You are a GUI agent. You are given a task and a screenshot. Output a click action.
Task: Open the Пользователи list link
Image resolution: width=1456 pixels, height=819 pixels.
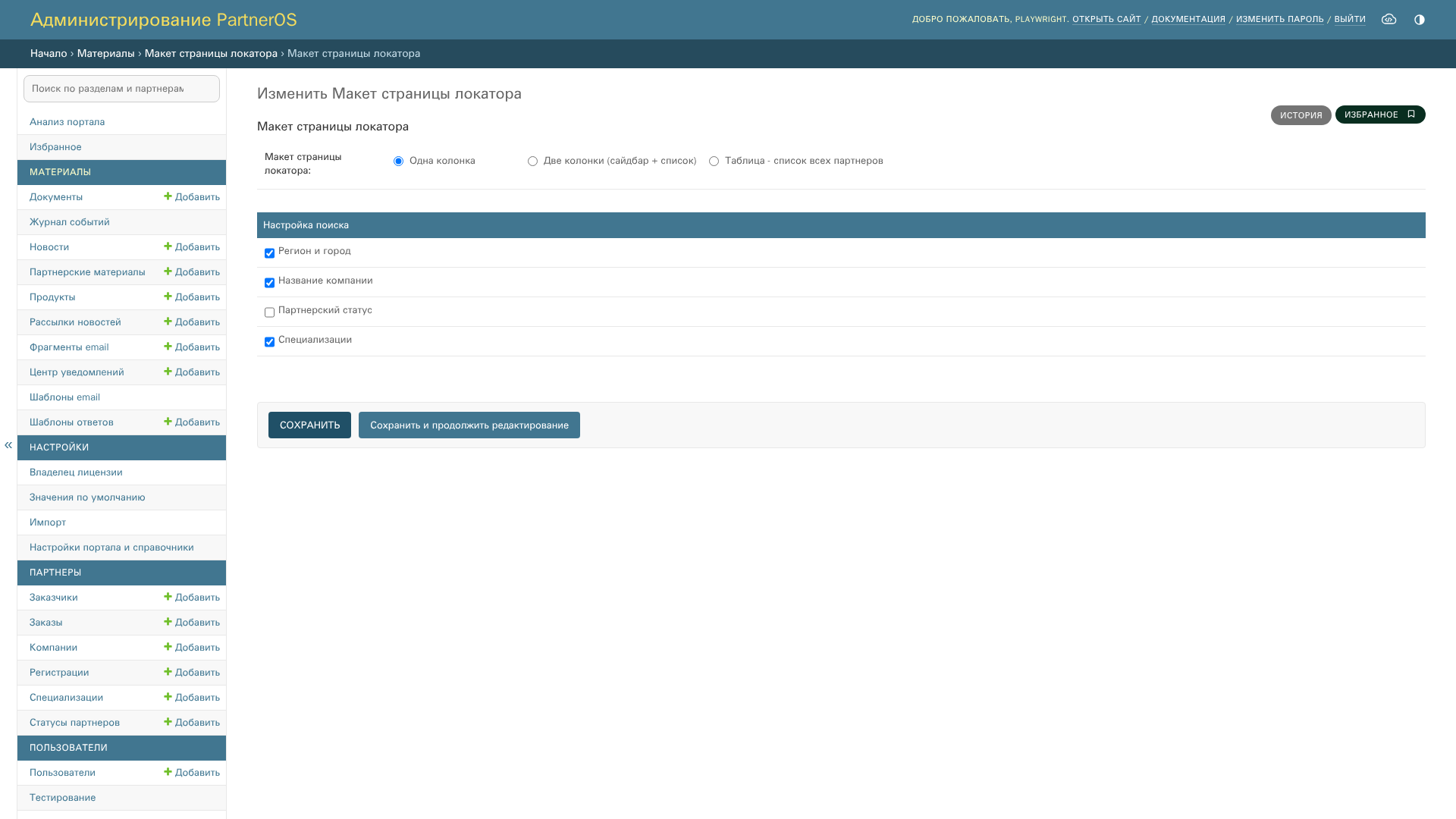[x=62, y=773]
